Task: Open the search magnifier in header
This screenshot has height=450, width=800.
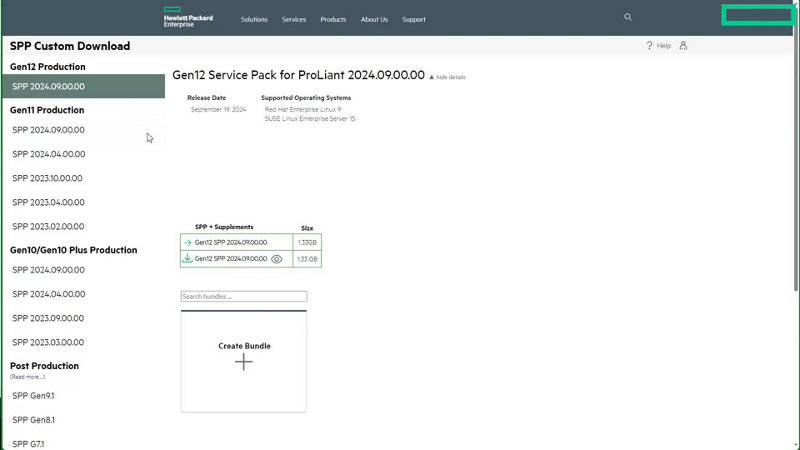Action: (628, 17)
